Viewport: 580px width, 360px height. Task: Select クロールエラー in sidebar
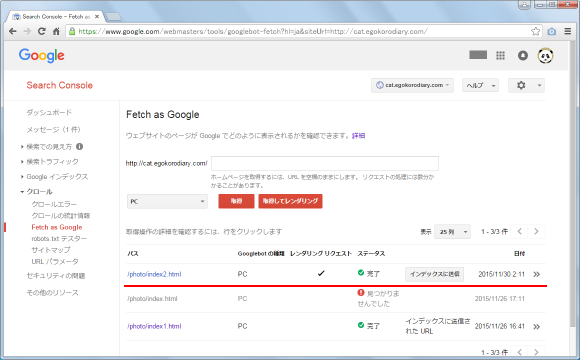(x=54, y=204)
